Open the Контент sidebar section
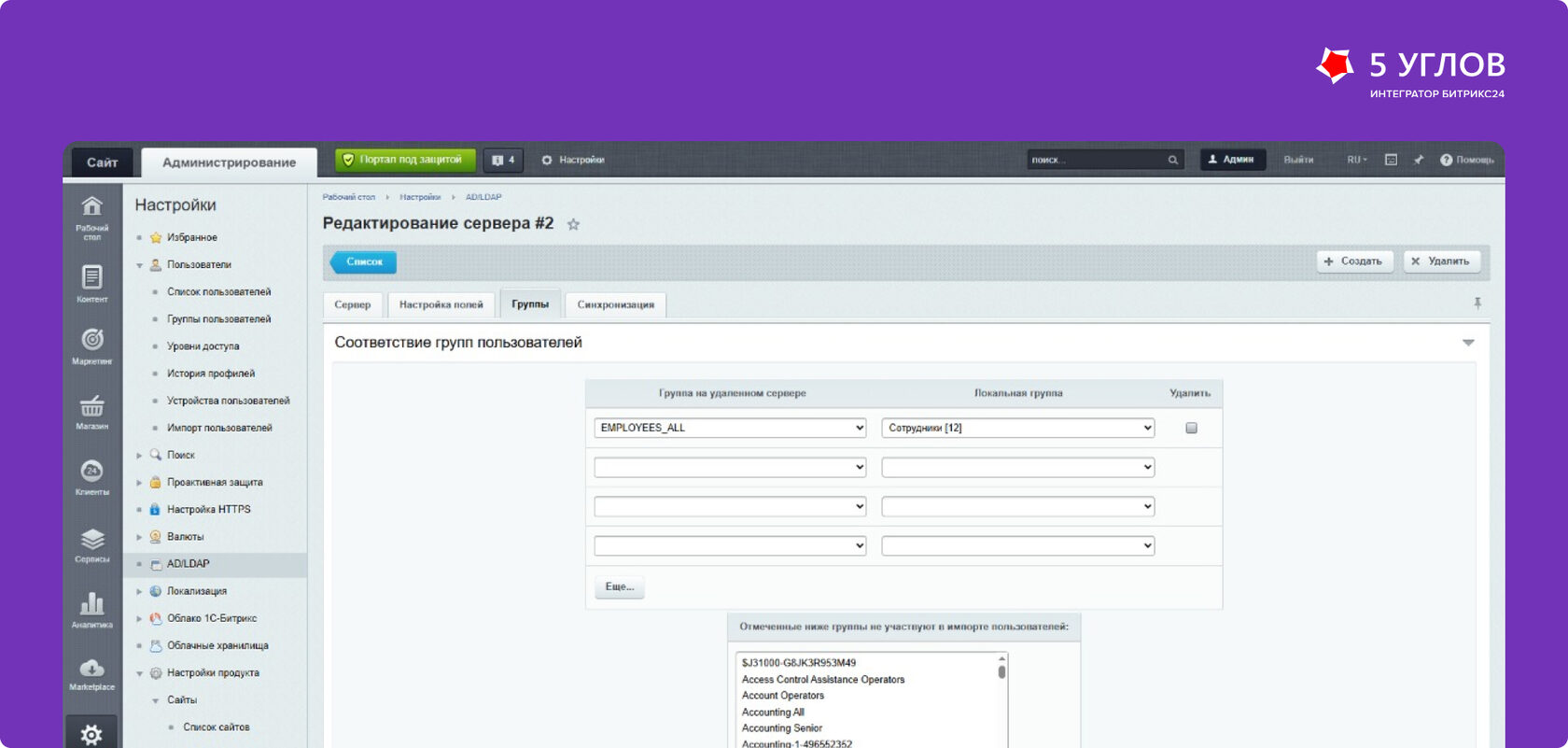 click(91, 284)
